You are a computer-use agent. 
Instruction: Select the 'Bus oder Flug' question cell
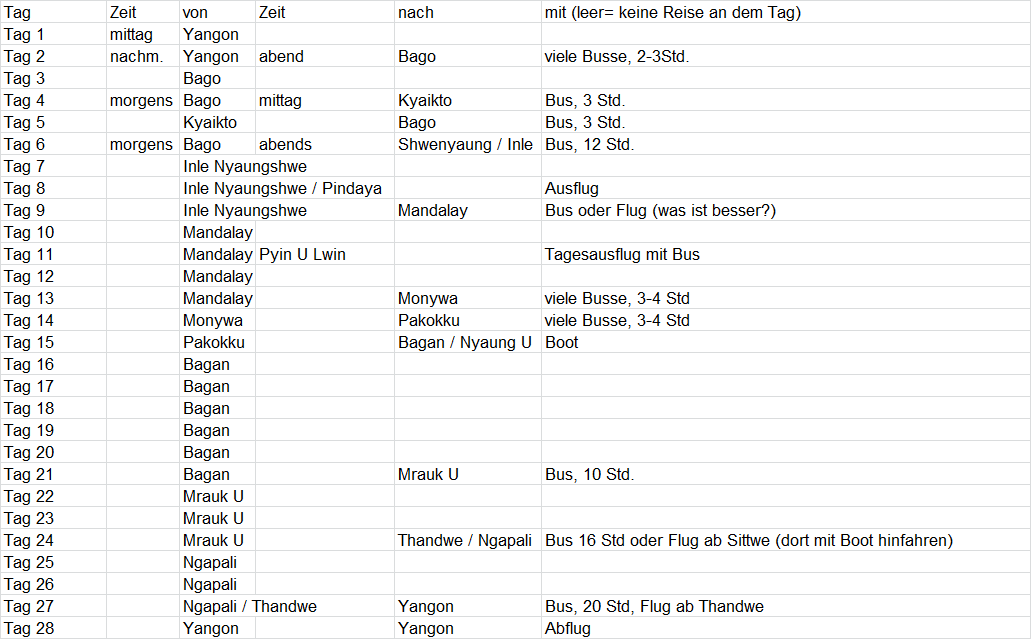660,211
